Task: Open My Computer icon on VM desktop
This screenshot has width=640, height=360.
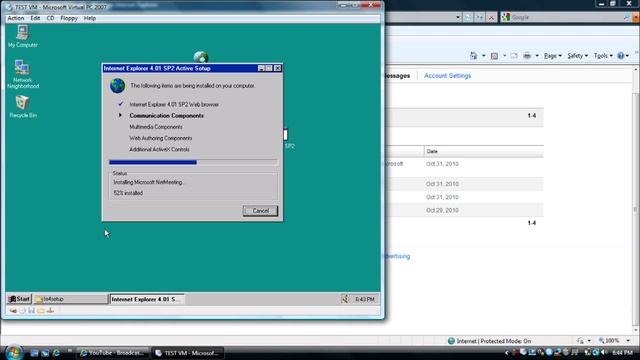Action: (x=22, y=36)
